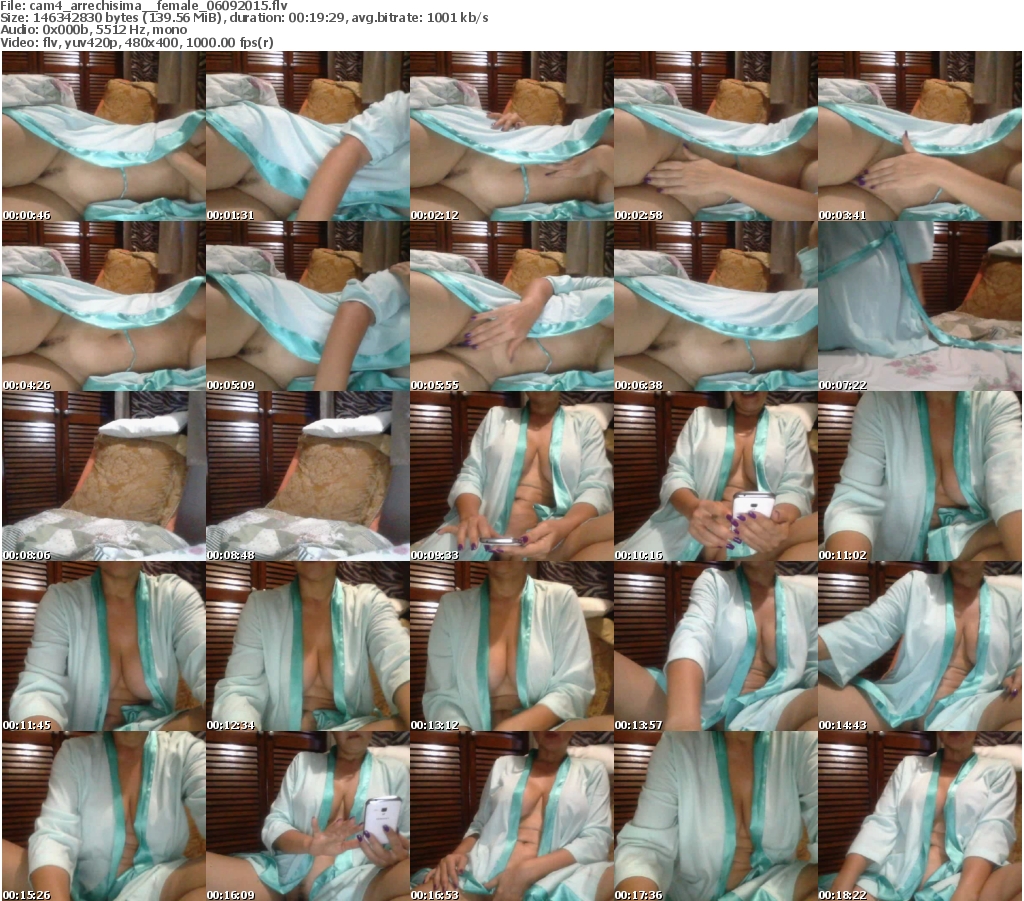Select the 'Size: 146342830 bytes' header line
Screen dimensions: 1024x901
244,18
